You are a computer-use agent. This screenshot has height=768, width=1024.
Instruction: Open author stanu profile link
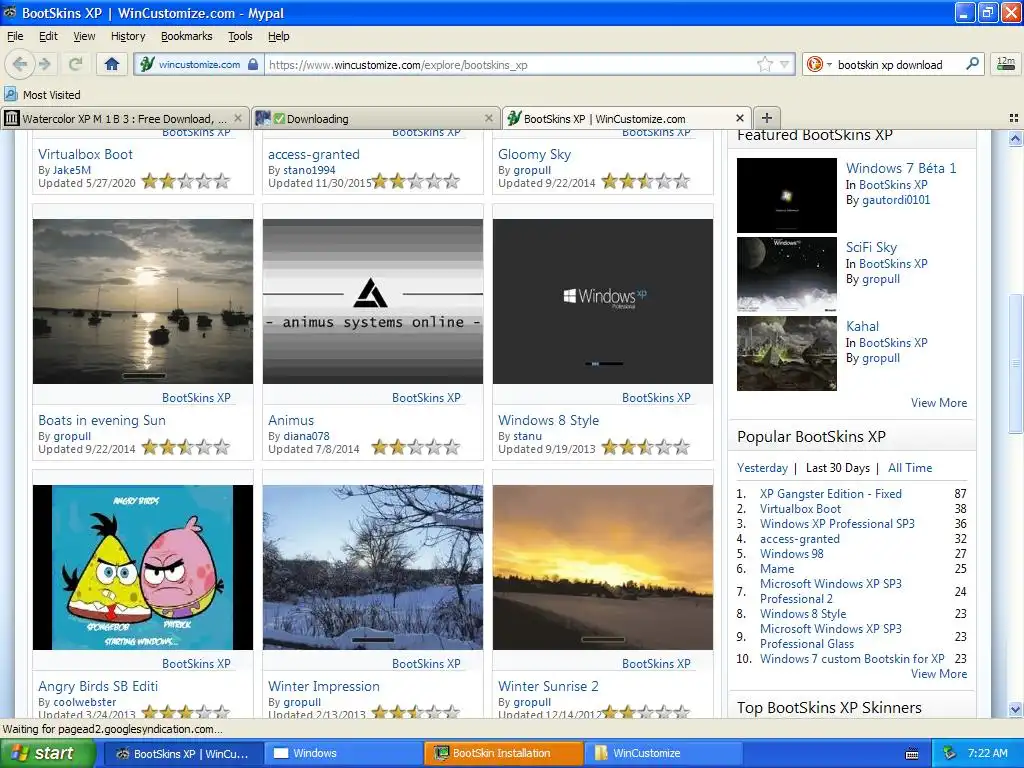click(528, 436)
